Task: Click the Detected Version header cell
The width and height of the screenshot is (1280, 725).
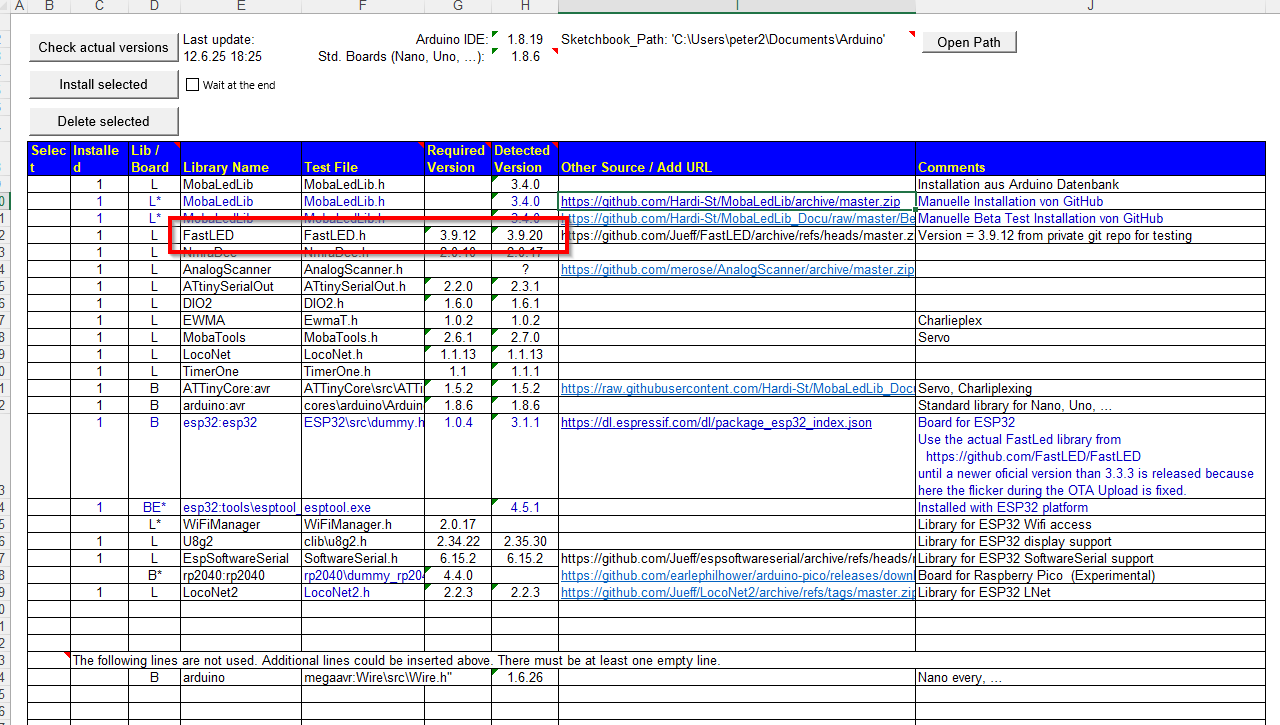Action: (525, 159)
